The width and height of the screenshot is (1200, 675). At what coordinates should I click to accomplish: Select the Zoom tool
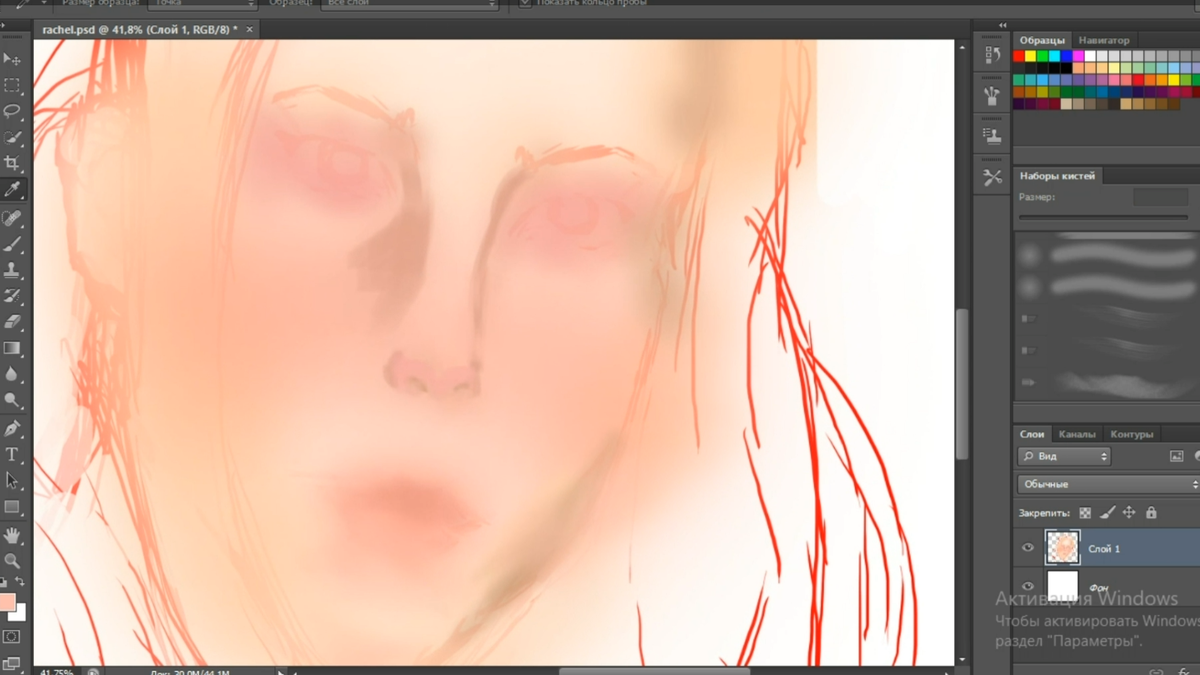click(12, 561)
